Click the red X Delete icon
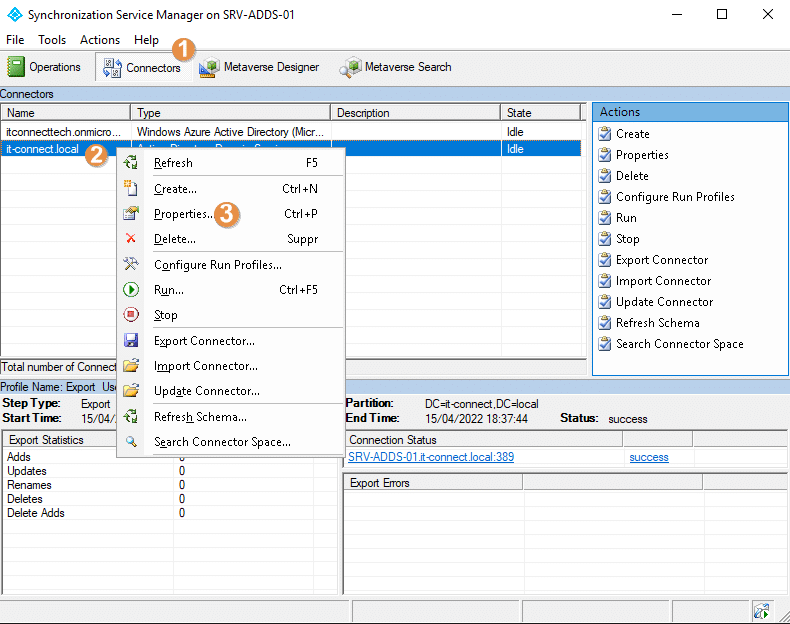The height and width of the screenshot is (624, 790). tap(131, 239)
